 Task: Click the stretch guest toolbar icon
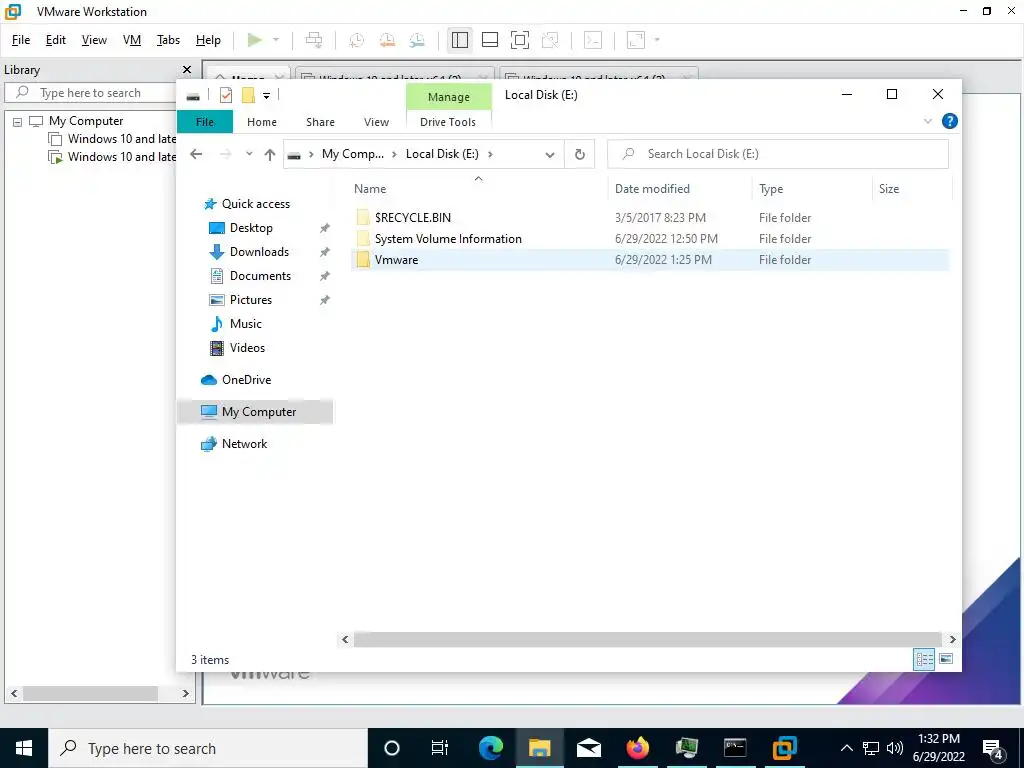pos(636,40)
